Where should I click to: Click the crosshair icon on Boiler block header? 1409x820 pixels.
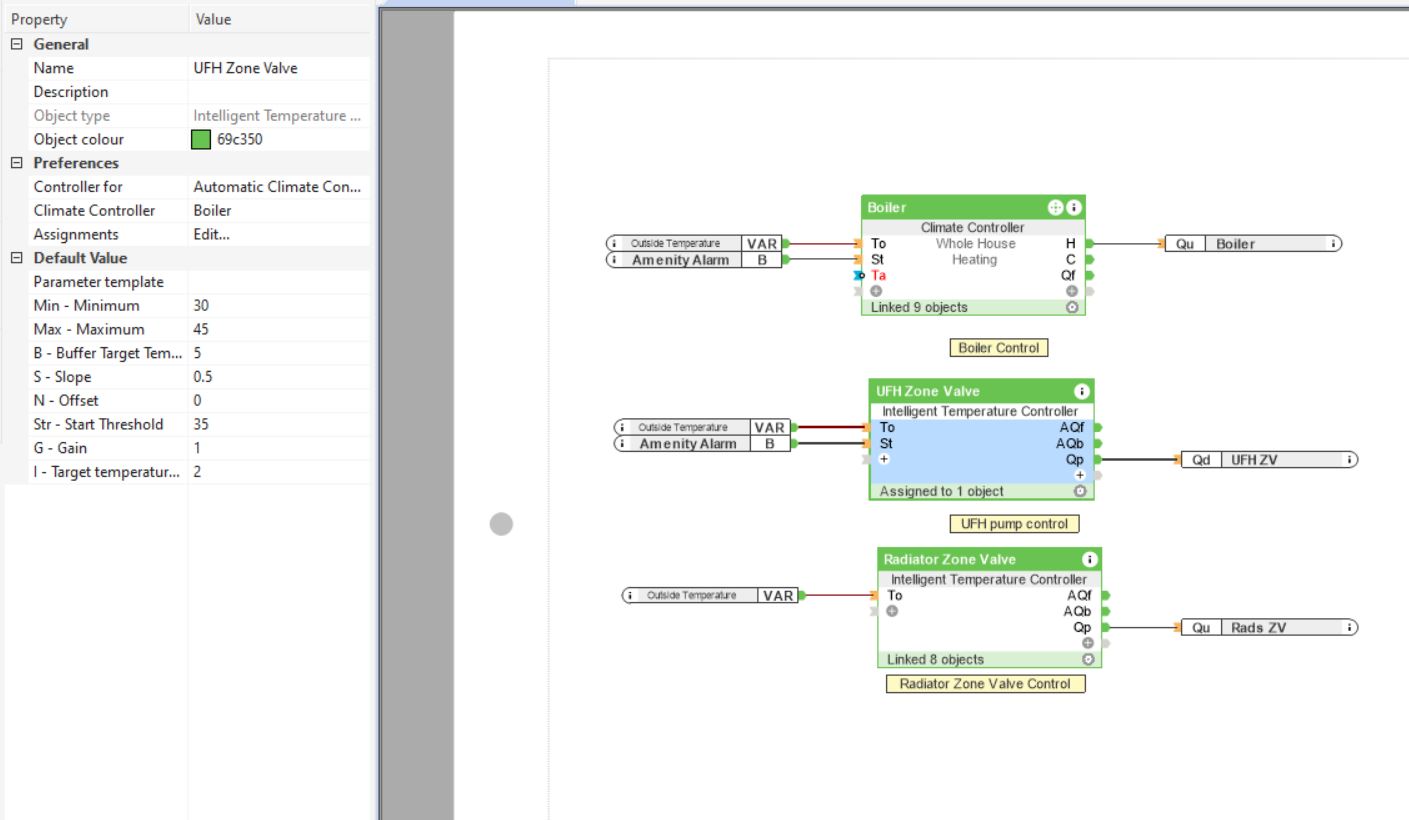(x=1055, y=208)
